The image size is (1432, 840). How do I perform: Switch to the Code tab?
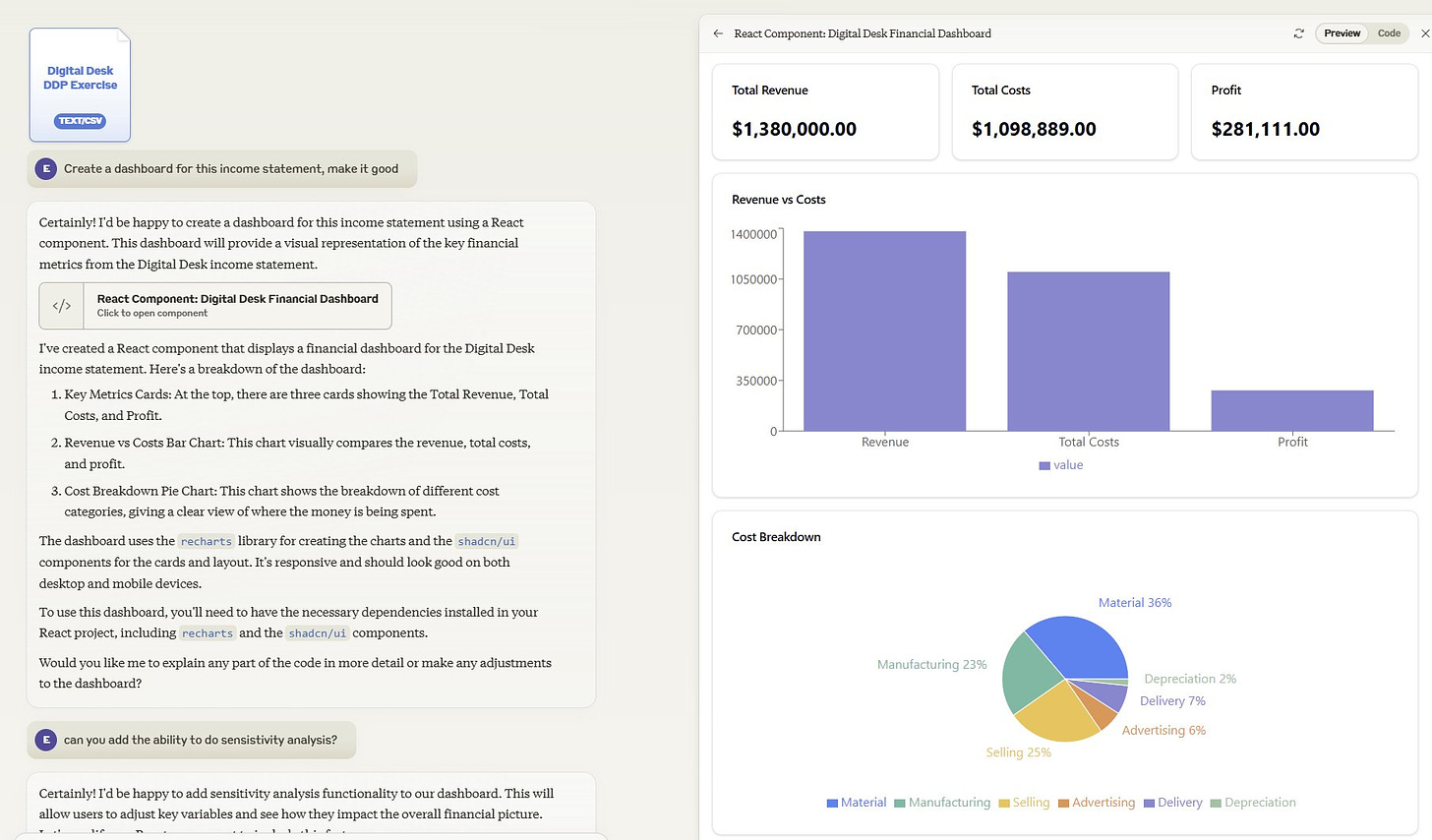1389,33
